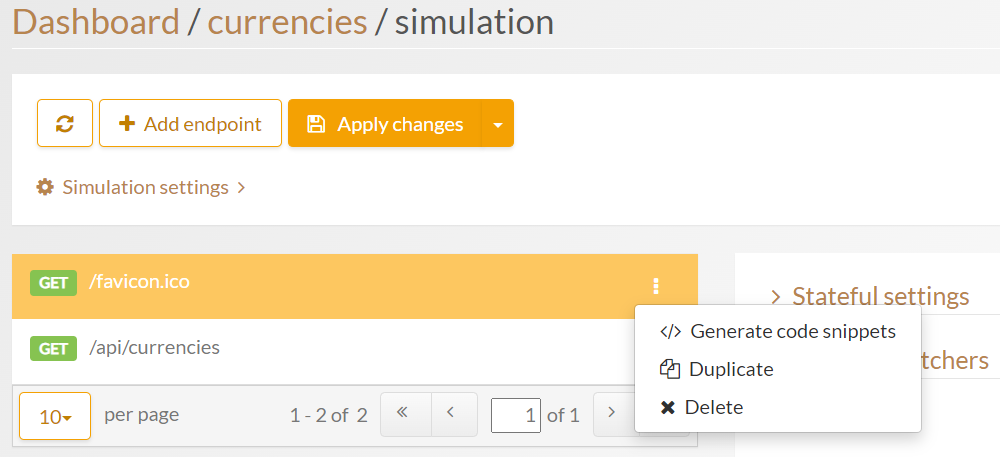Open the 10 per page dropdown
The height and width of the screenshot is (457, 1000).
pos(55,416)
